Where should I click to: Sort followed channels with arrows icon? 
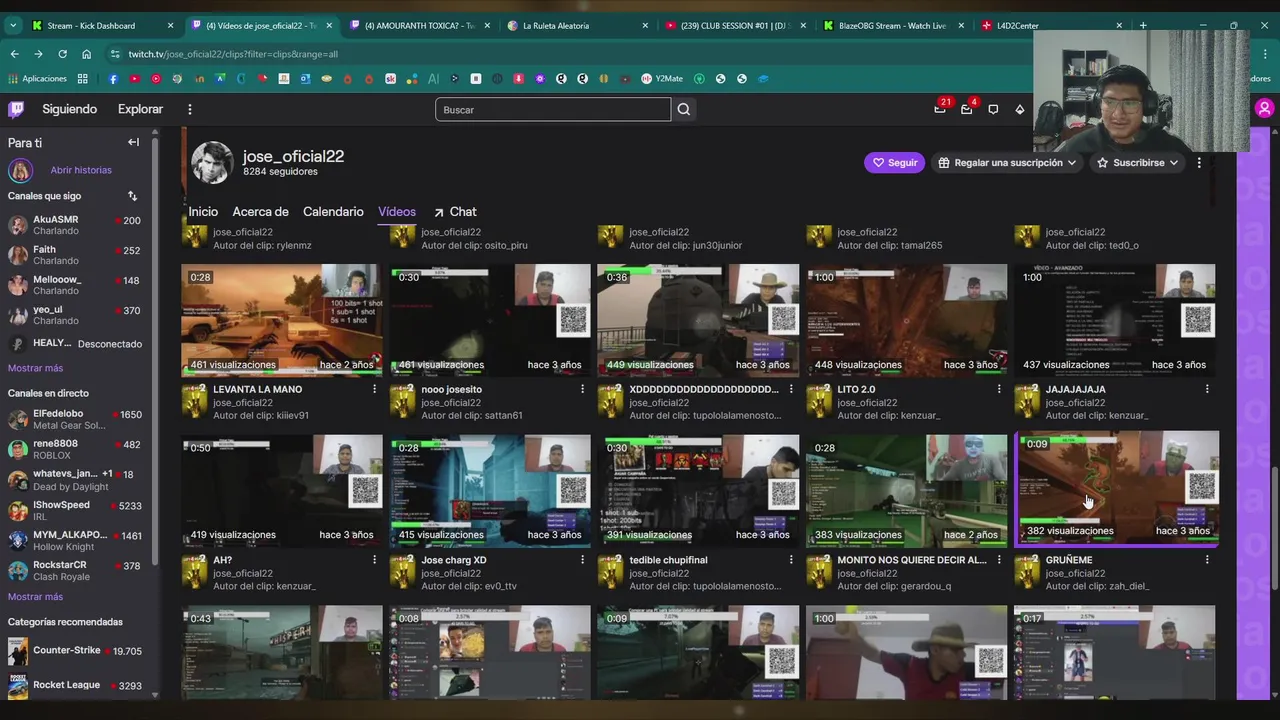tap(132, 196)
